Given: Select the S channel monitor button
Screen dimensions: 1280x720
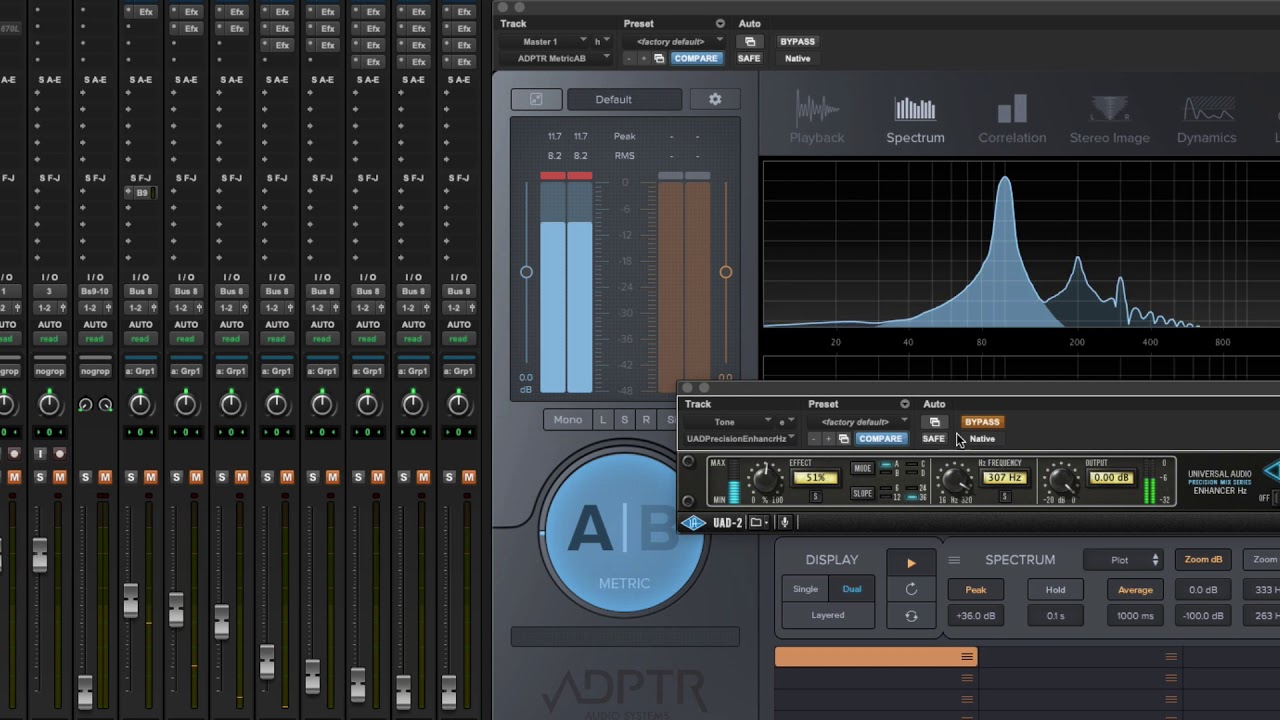Looking at the screenshot, I should [624, 420].
